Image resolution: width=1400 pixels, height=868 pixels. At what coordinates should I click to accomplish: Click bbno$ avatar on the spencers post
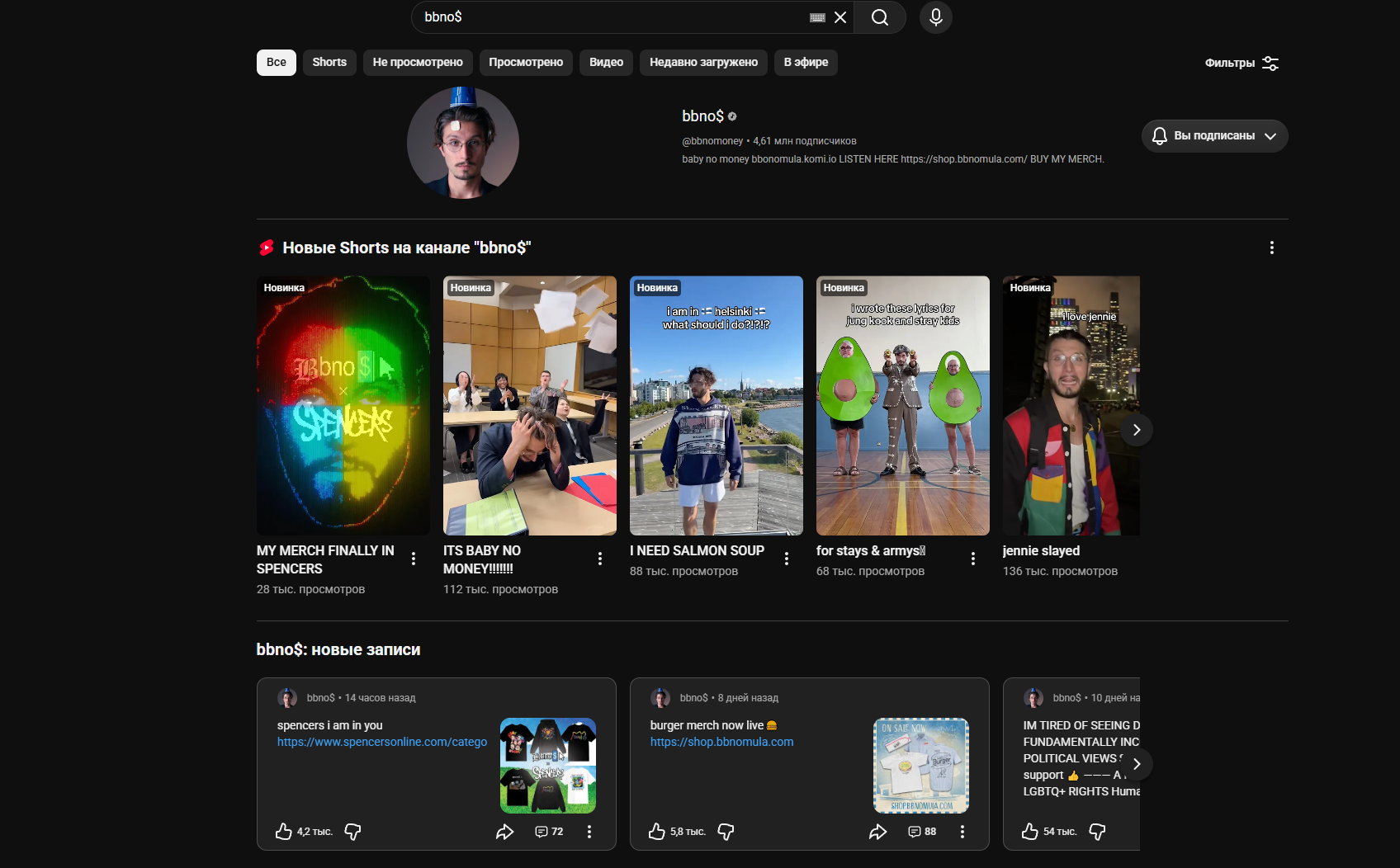pyautogui.click(x=287, y=698)
